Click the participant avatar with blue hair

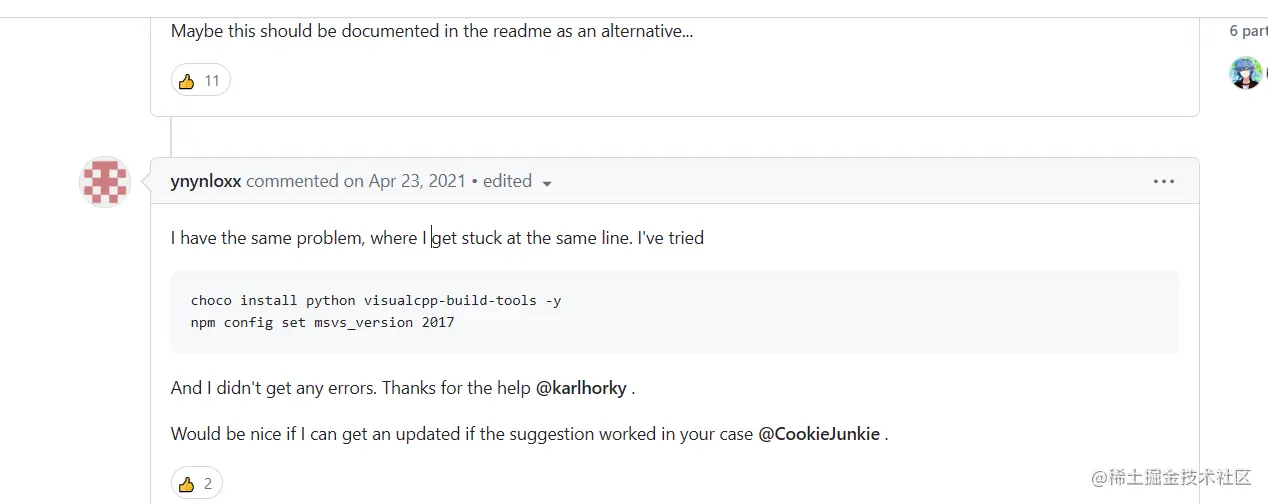tap(1245, 73)
